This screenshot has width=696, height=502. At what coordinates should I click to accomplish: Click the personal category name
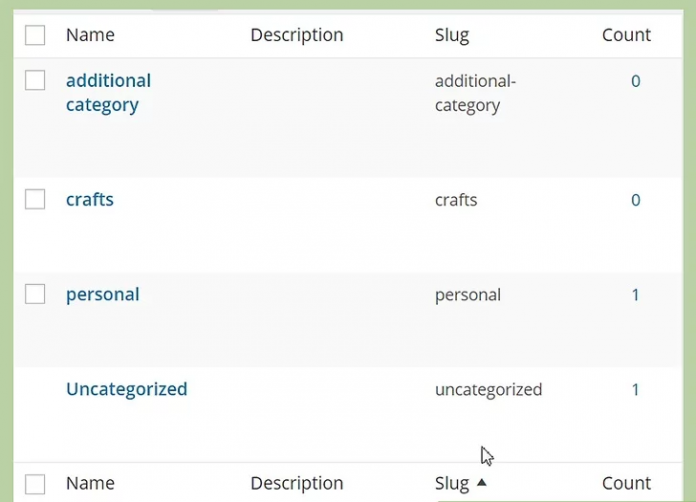pyautogui.click(x=102, y=294)
